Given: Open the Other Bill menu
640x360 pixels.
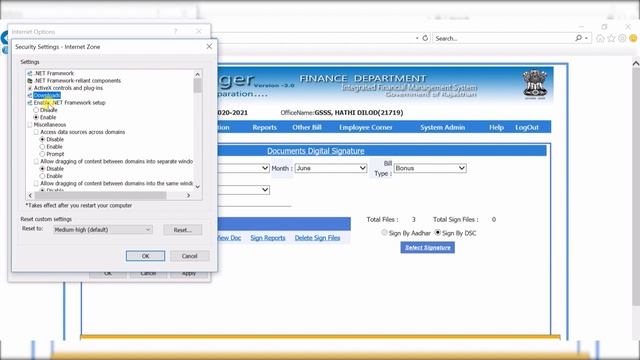Looking at the screenshot, I should 307,127.
